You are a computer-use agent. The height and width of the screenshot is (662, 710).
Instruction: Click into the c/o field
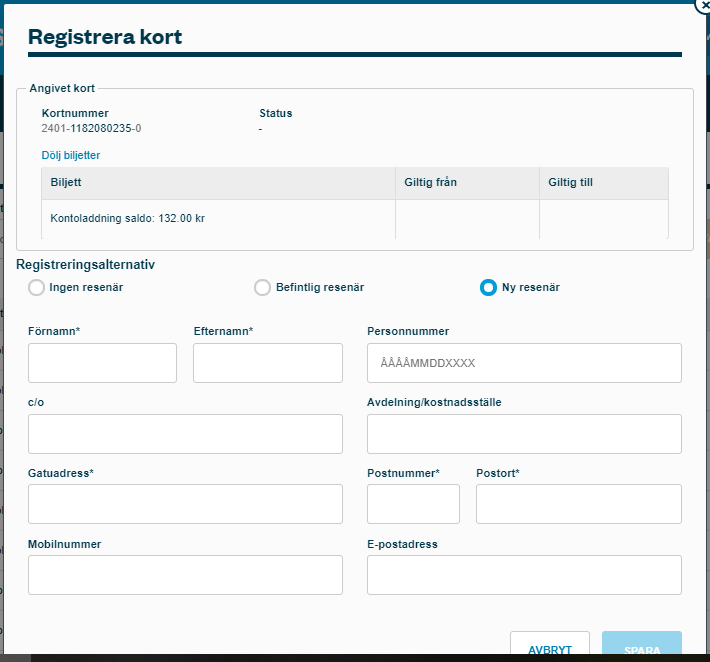click(x=185, y=434)
